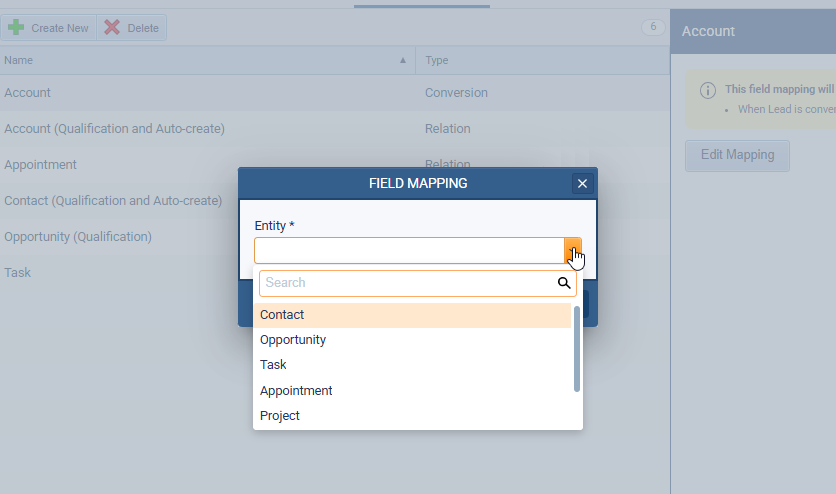The image size is (836, 494).
Task: Click the Entity combo box field
Action: pos(409,250)
